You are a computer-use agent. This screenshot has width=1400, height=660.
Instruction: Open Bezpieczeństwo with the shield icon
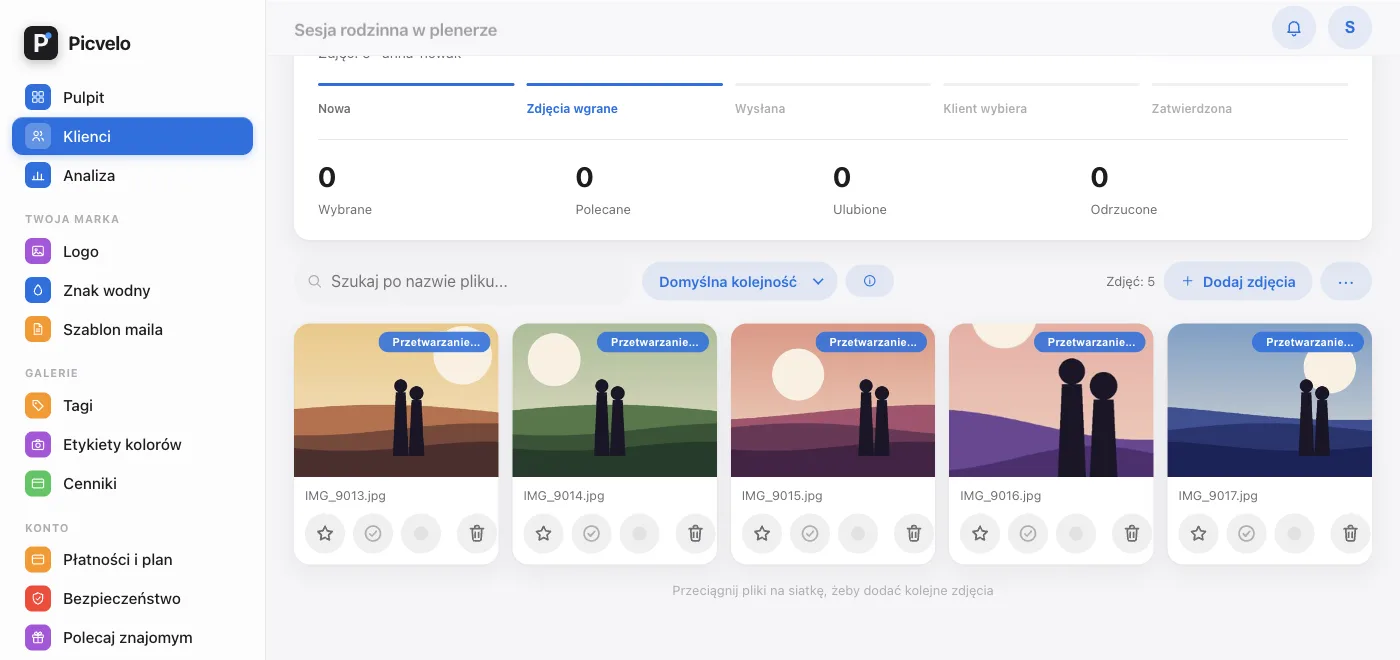point(38,599)
